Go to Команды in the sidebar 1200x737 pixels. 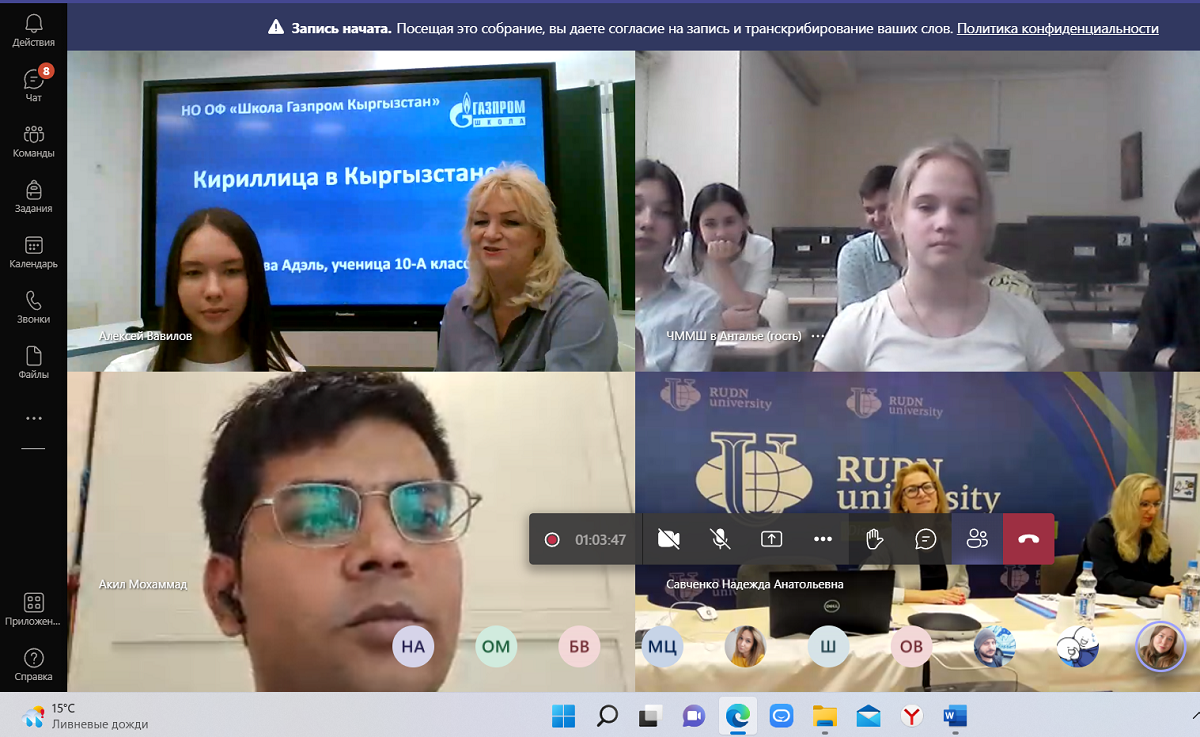33,141
